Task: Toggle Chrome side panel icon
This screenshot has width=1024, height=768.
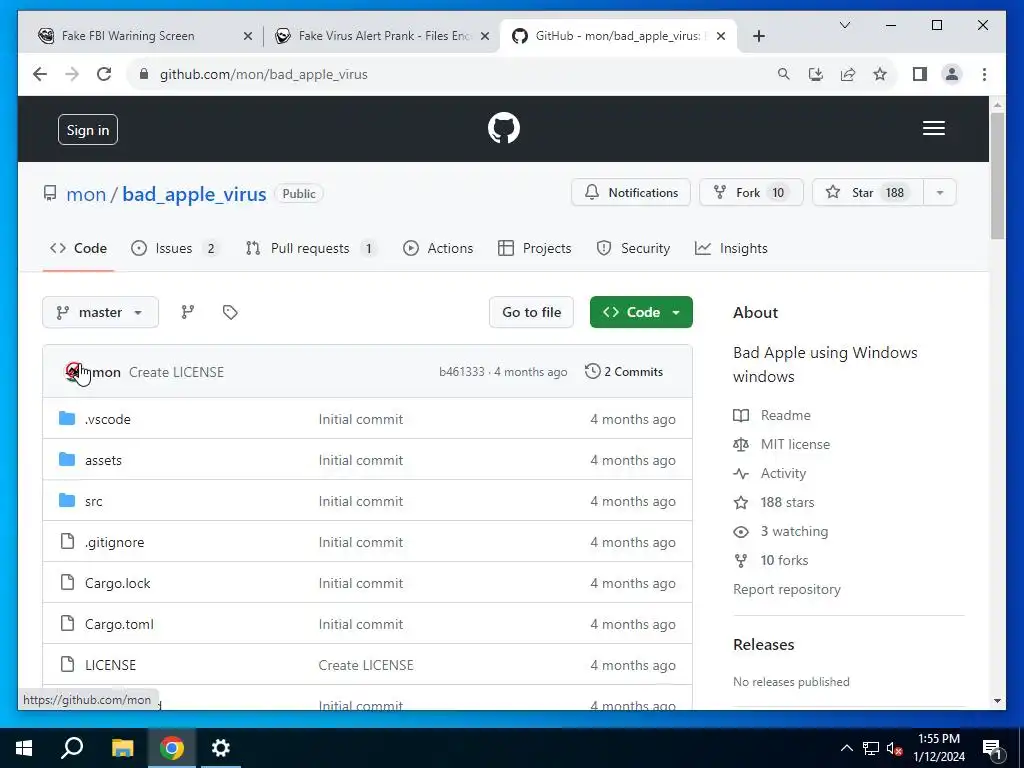Action: [920, 74]
